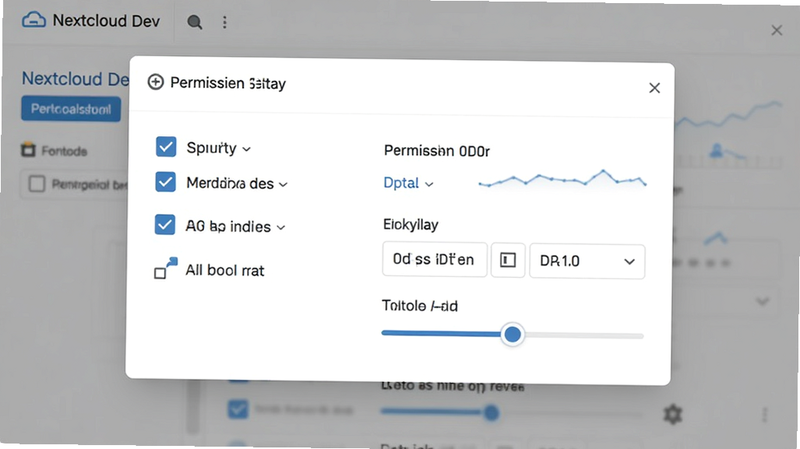Expand the AG bp indies chevron
This screenshot has height=449, width=800.
[x=281, y=228]
